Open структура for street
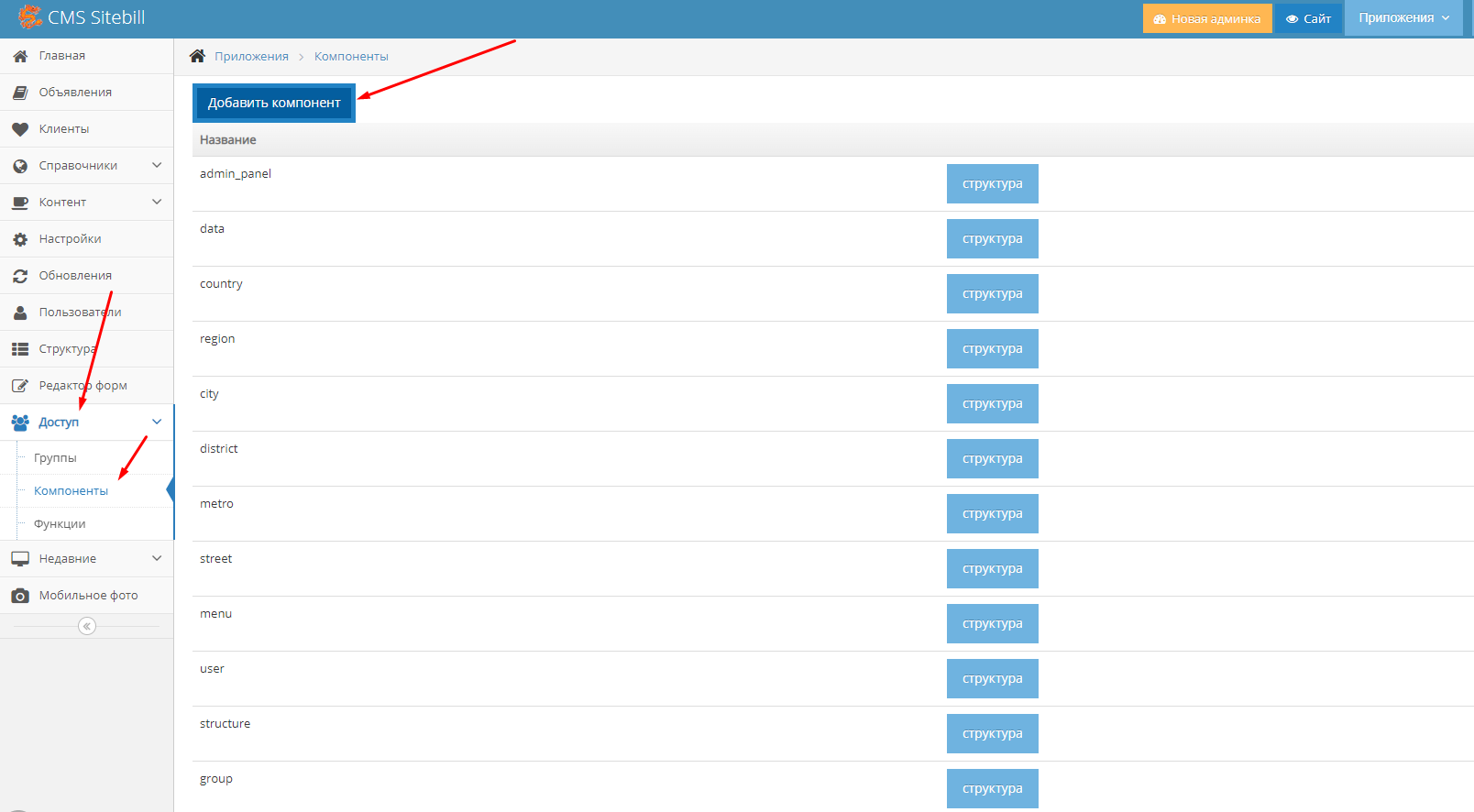This screenshot has width=1474, height=812. coord(993,569)
